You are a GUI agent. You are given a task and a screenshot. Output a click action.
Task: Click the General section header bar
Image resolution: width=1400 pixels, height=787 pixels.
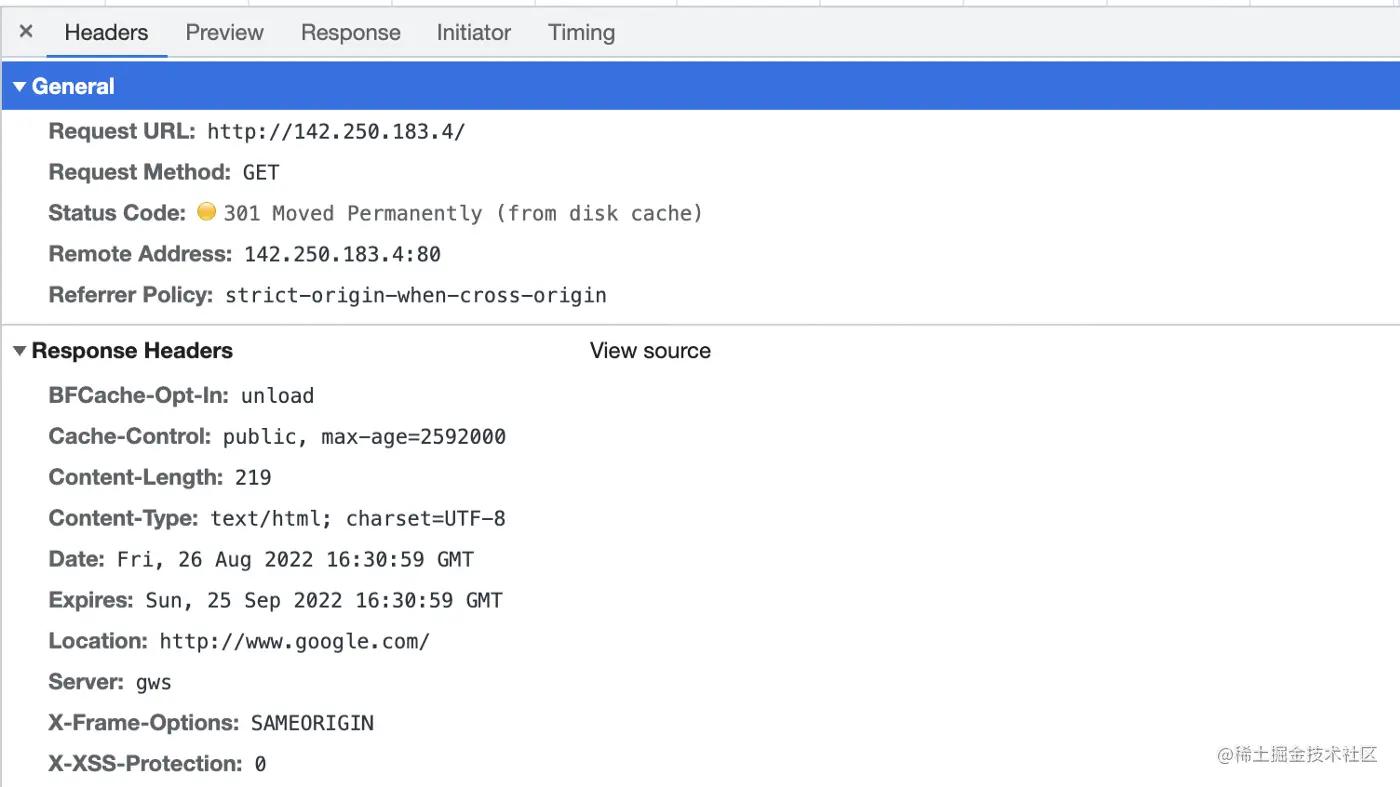700,87
